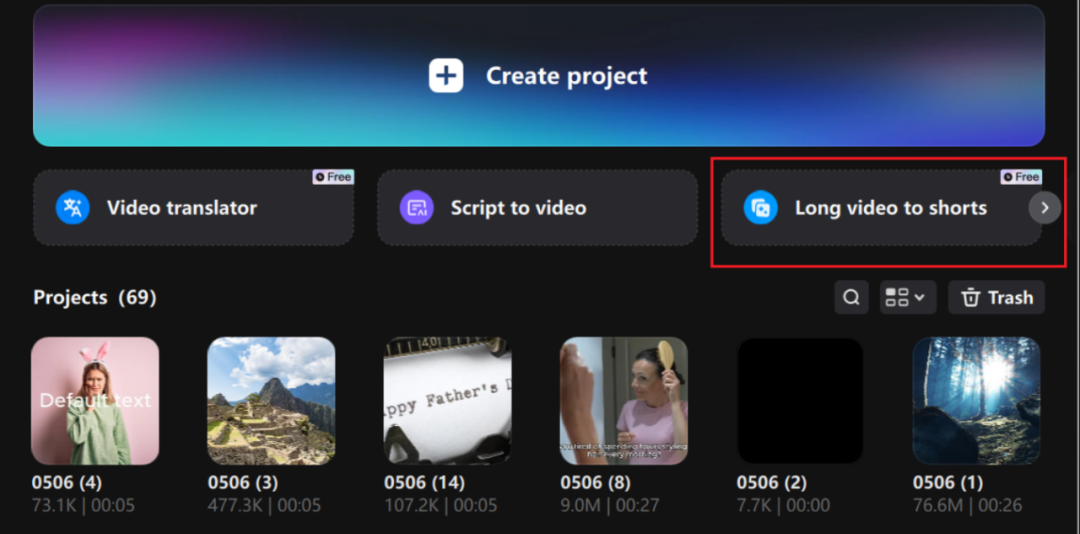Click the plus icon in Create project banner
The image size is (1080, 534).
(446, 76)
